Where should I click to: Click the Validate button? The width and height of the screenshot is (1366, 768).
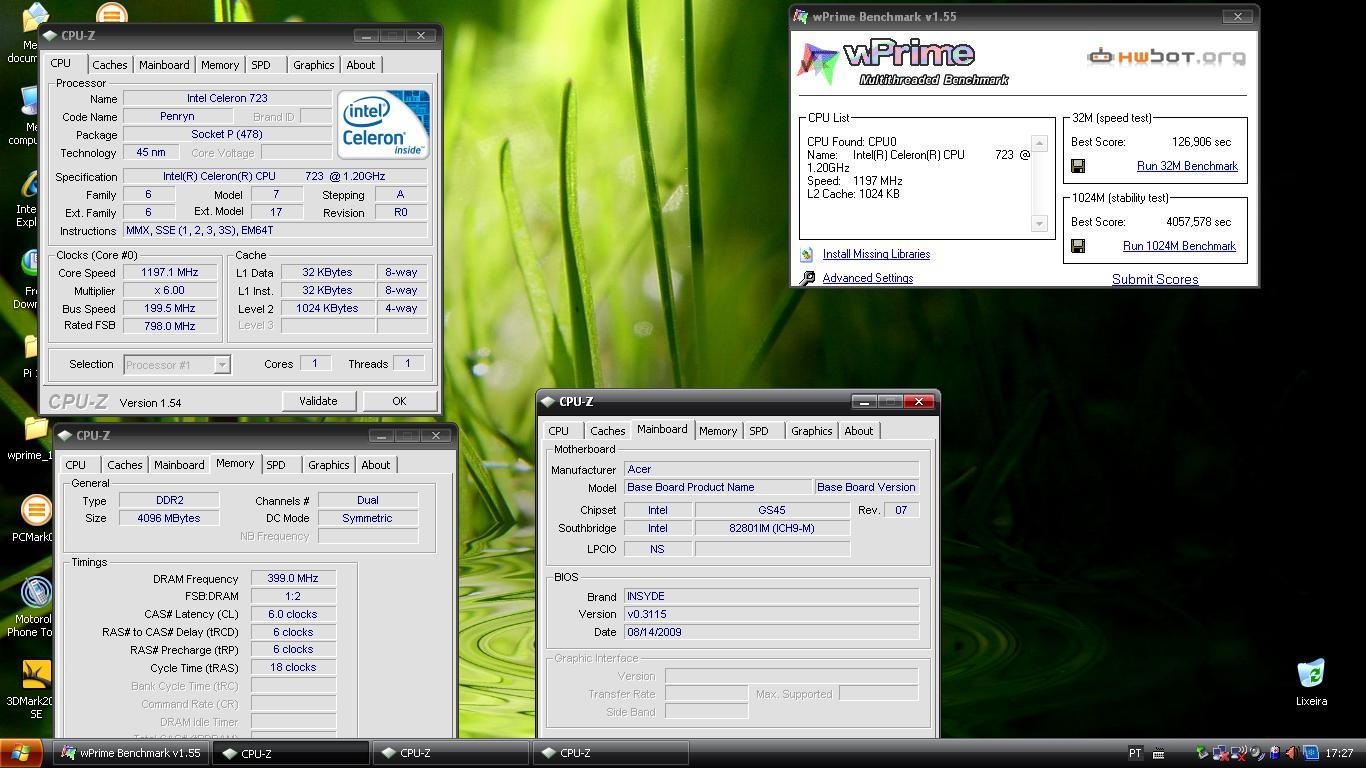coord(318,401)
